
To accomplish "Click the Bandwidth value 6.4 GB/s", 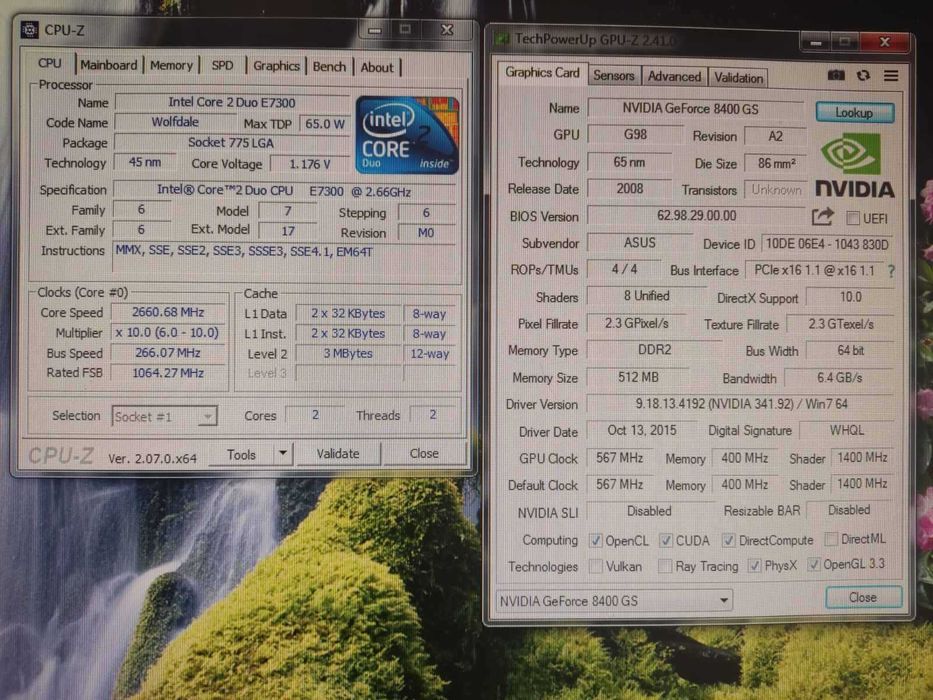I will click(840, 377).
